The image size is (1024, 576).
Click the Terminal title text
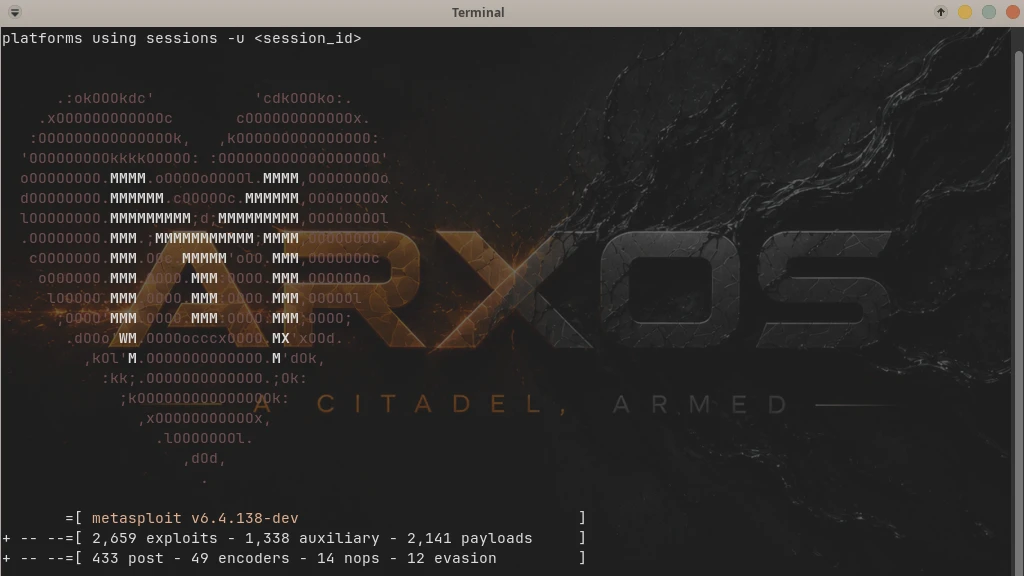point(478,12)
